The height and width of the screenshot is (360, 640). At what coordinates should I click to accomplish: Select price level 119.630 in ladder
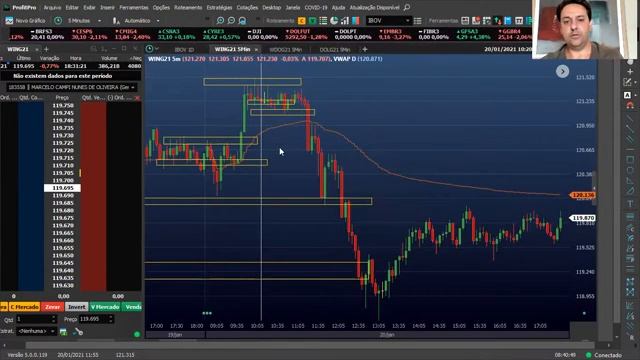63,285
